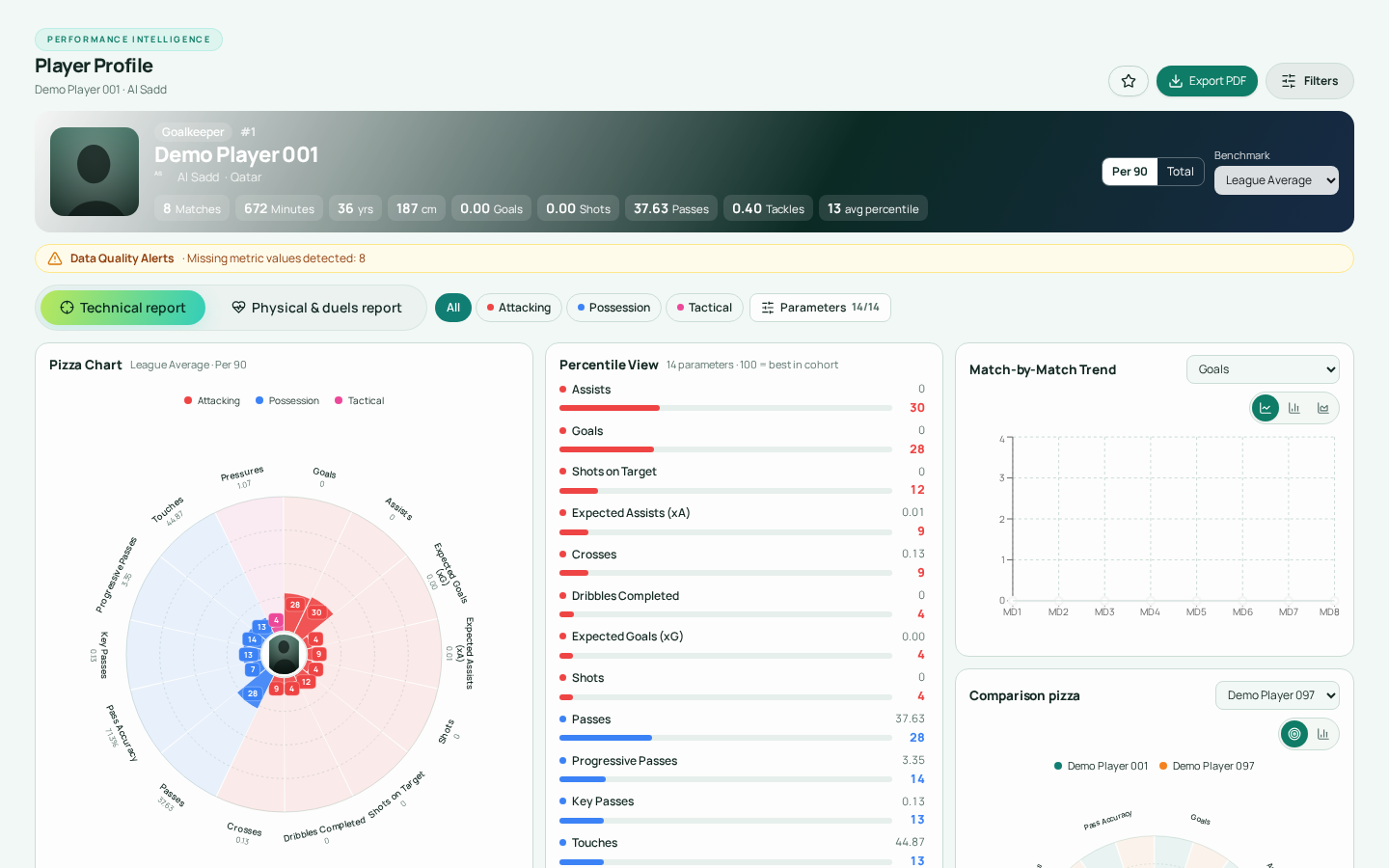Click the pink Tactical legend dot in Pizza Chart
This screenshot has width=1389, height=868.
pos(339,400)
